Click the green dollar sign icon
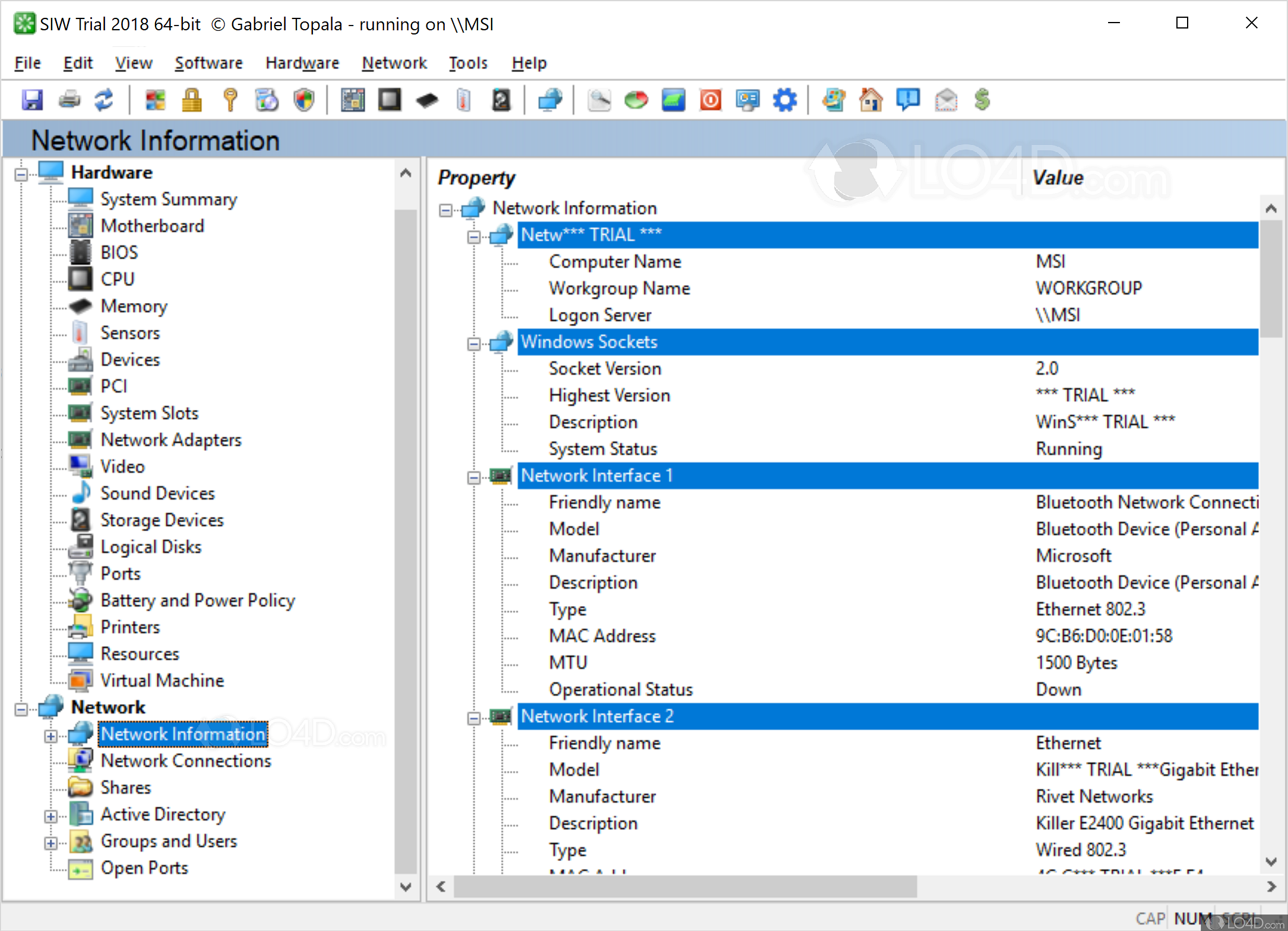 982,100
